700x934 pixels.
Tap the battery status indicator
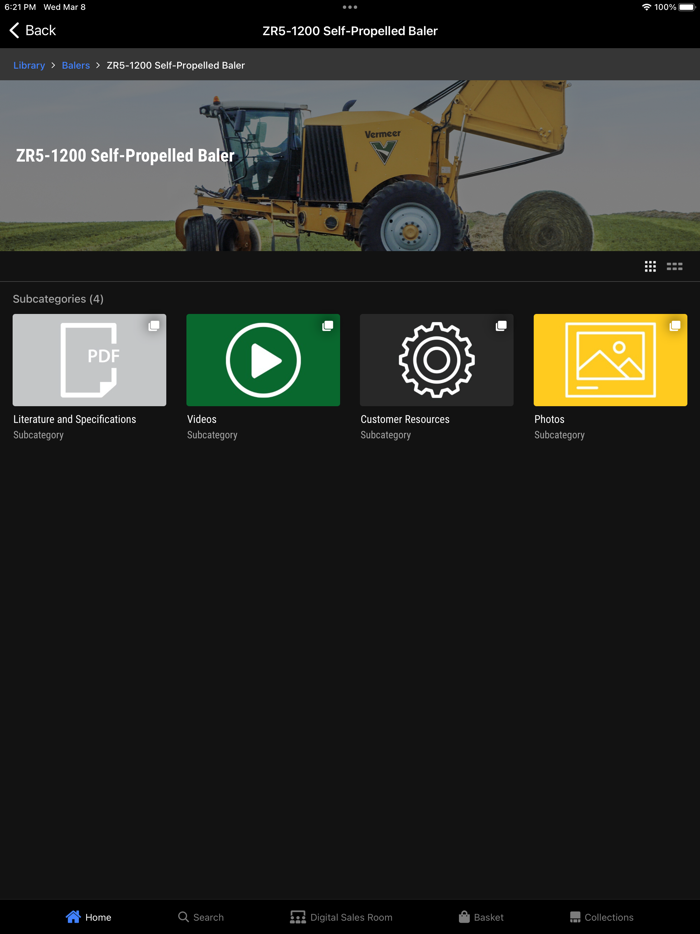[x=687, y=7]
